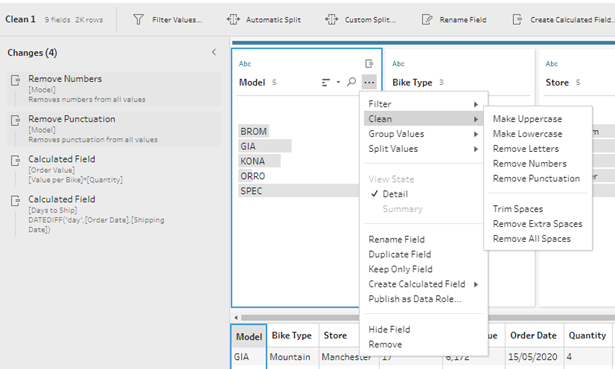
Task: Click the sort icon in Model field
Action: [x=326, y=82]
